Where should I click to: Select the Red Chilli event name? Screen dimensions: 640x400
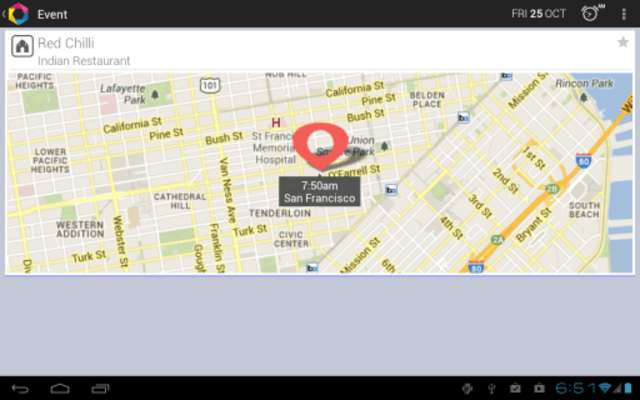tap(66, 43)
